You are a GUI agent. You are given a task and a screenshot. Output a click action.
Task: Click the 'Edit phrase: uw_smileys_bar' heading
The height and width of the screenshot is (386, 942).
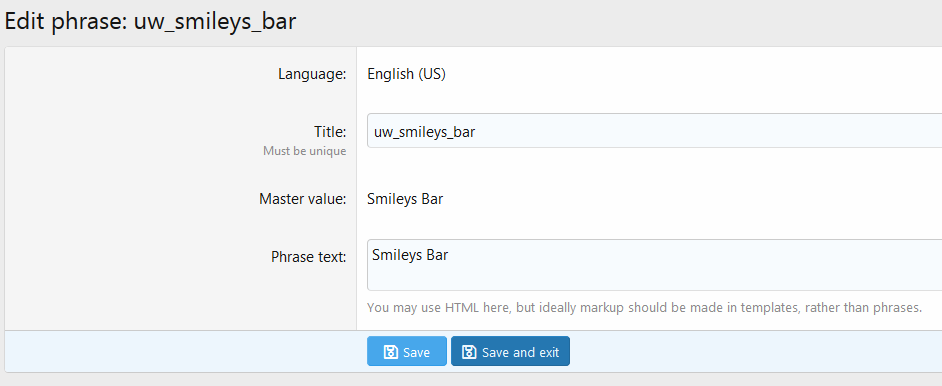(150, 22)
